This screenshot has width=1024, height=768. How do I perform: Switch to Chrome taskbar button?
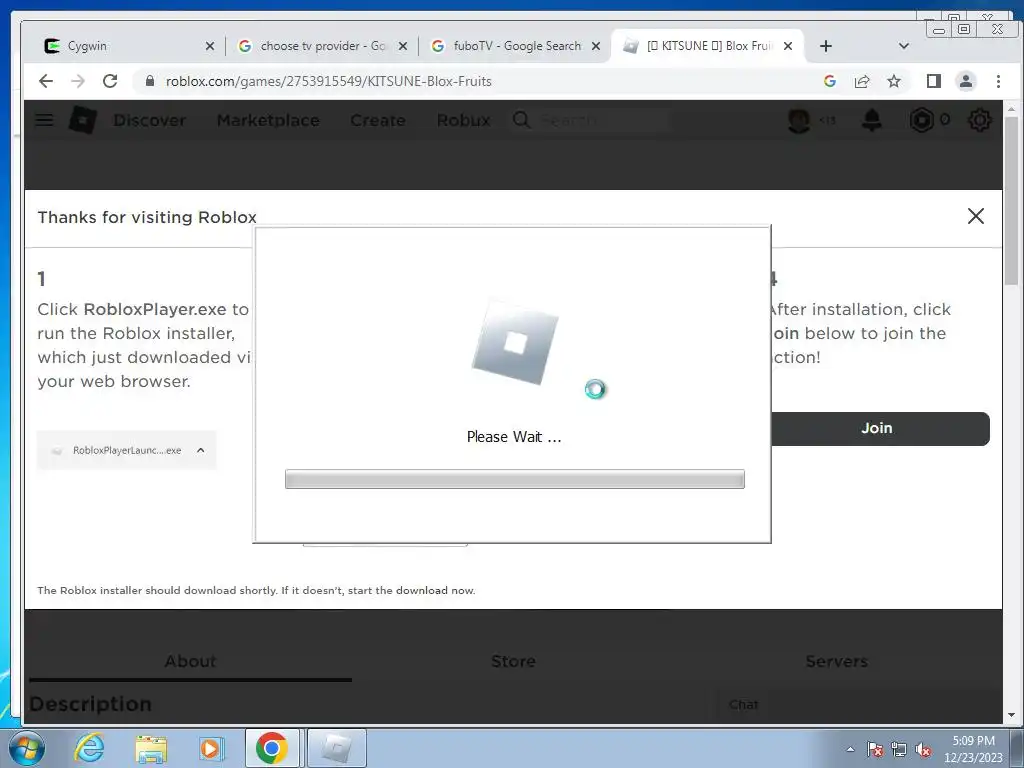(272, 748)
